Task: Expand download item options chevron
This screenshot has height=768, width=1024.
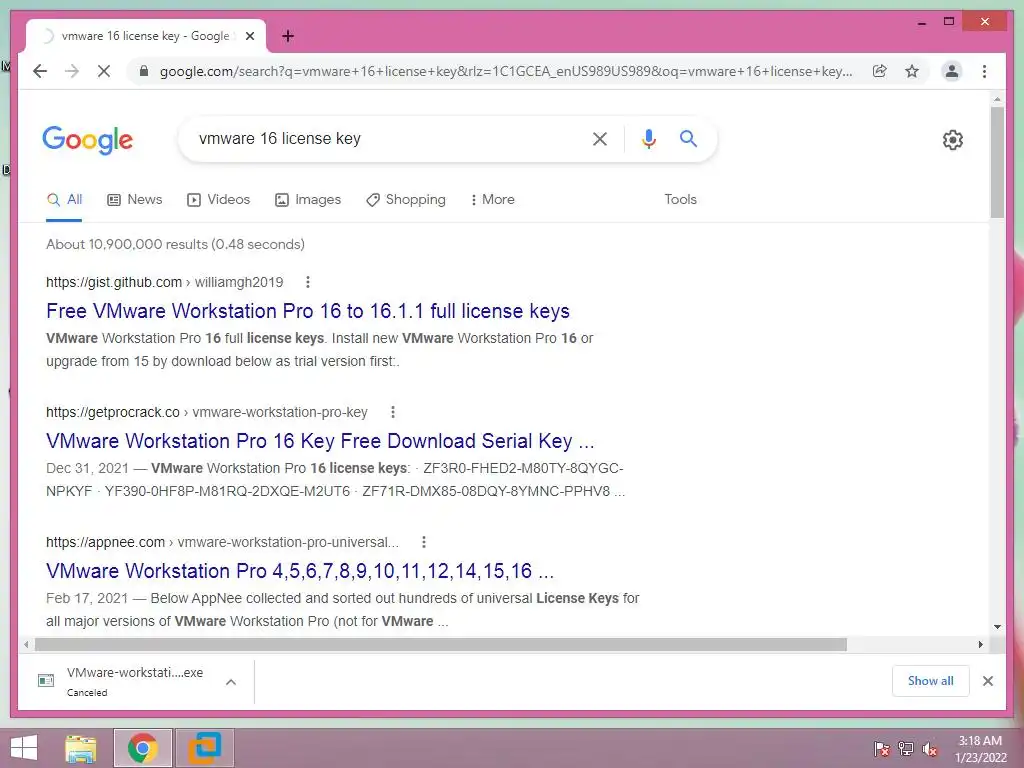Action: click(x=231, y=682)
